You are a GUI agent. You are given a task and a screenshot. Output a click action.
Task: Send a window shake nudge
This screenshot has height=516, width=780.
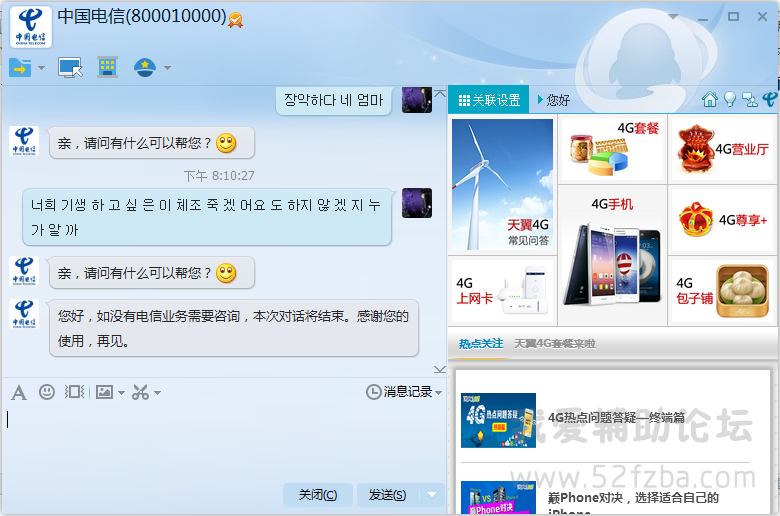pyautogui.click(x=75, y=392)
